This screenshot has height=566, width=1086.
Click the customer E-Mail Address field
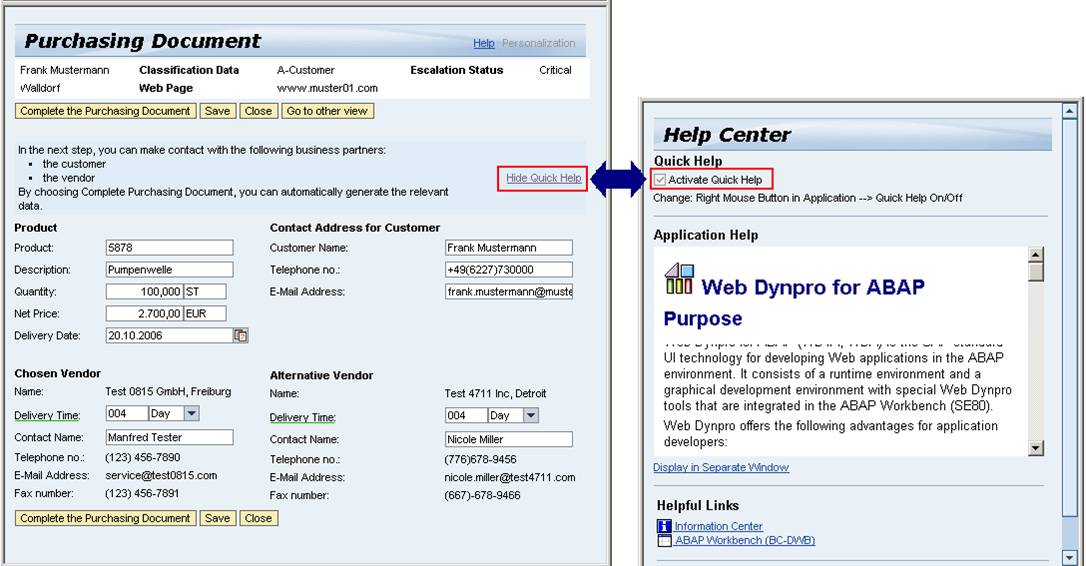pos(508,292)
